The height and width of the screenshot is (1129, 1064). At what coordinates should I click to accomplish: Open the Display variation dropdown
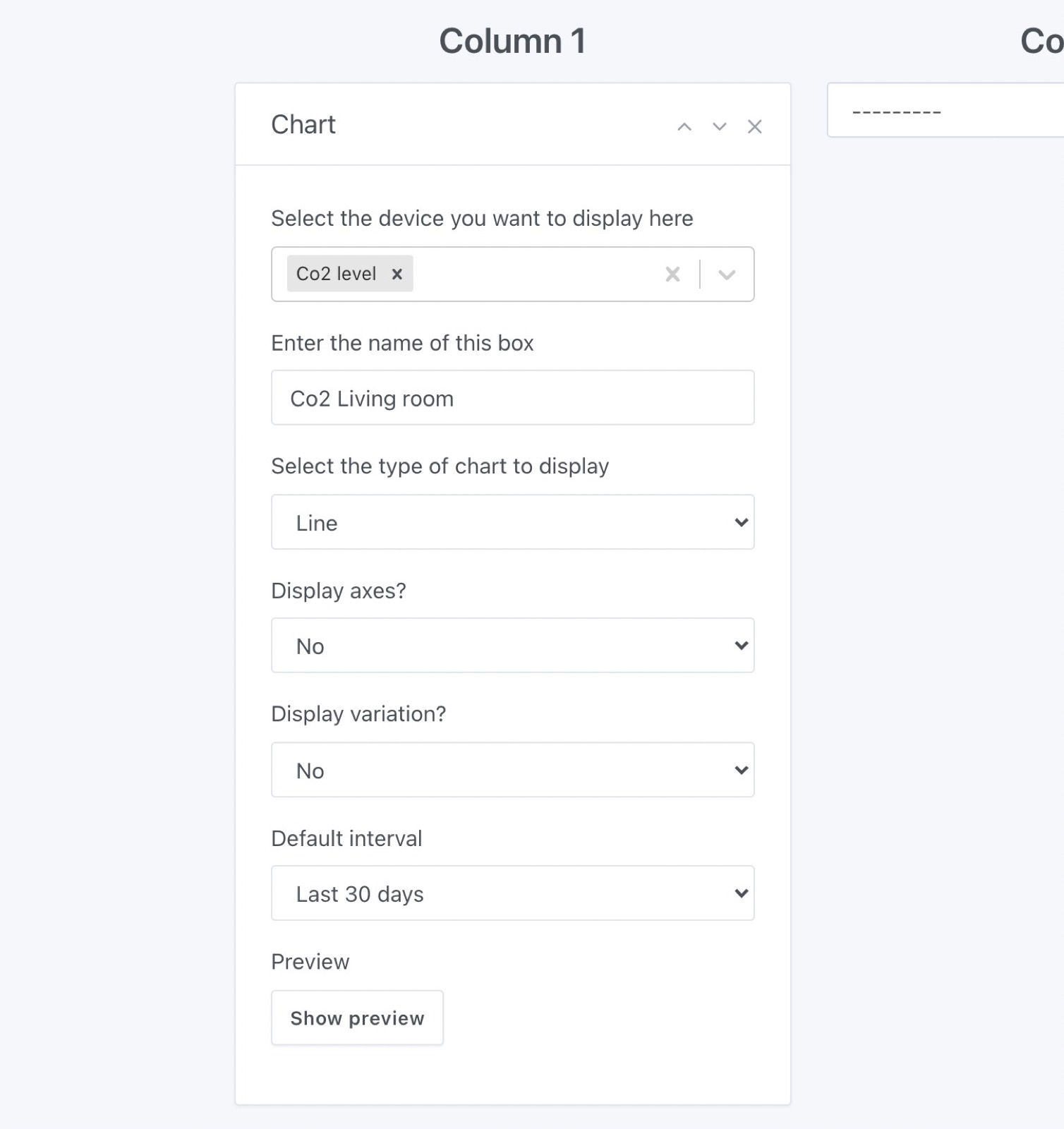click(x=512, y=770)
